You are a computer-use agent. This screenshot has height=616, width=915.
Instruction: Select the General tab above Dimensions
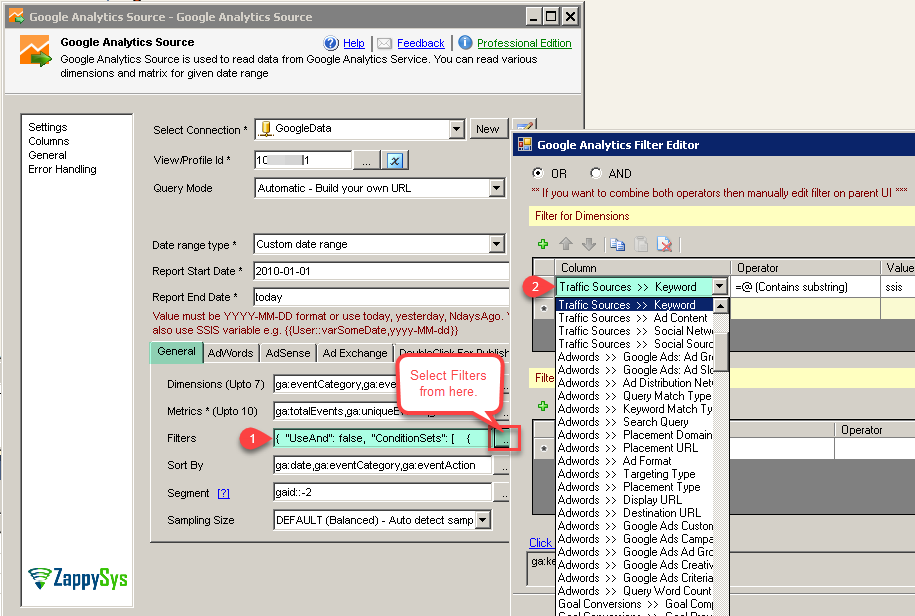pos(176,352)
